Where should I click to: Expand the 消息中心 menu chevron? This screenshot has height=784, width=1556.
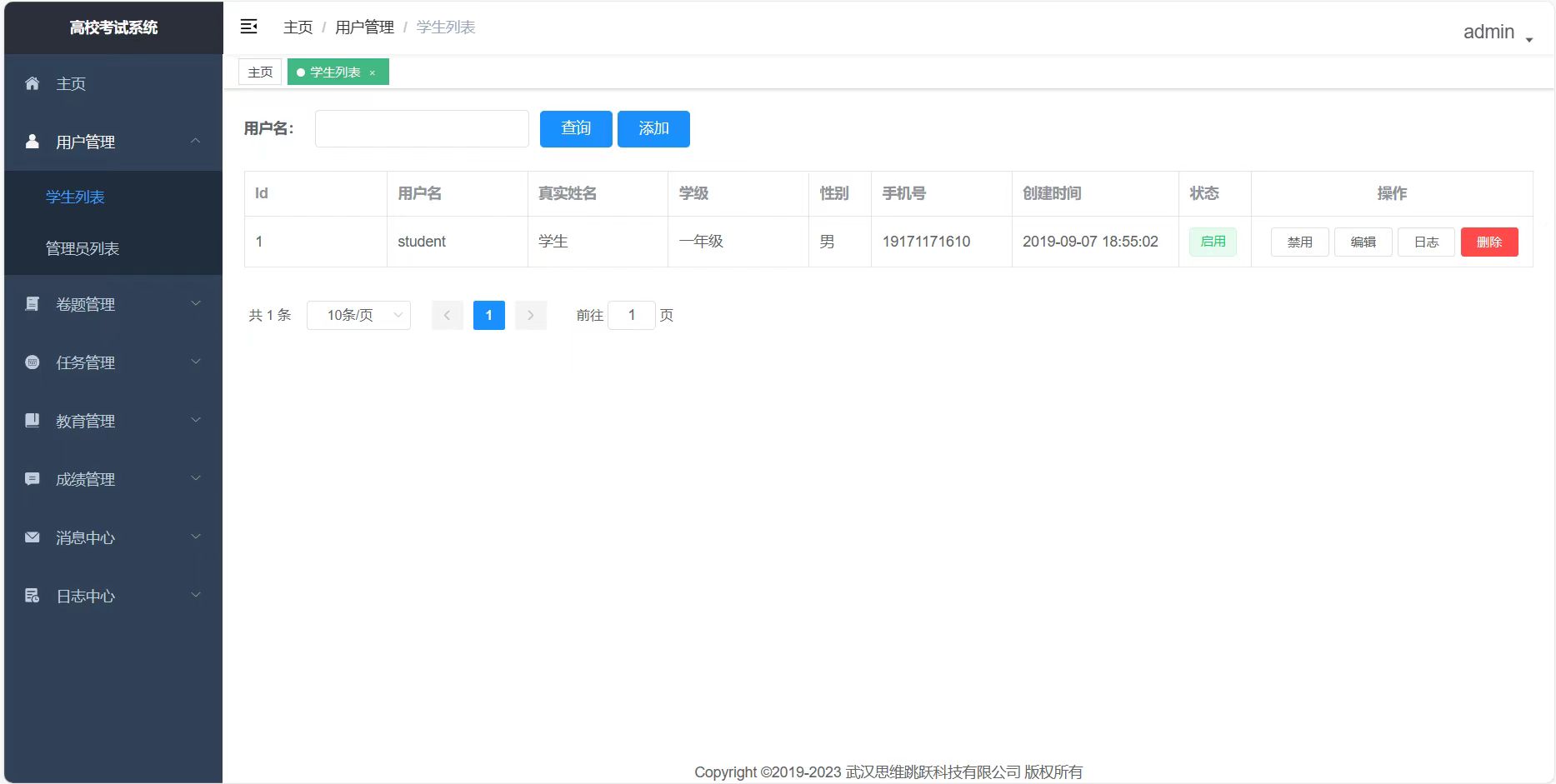click(x=196, y=537)
